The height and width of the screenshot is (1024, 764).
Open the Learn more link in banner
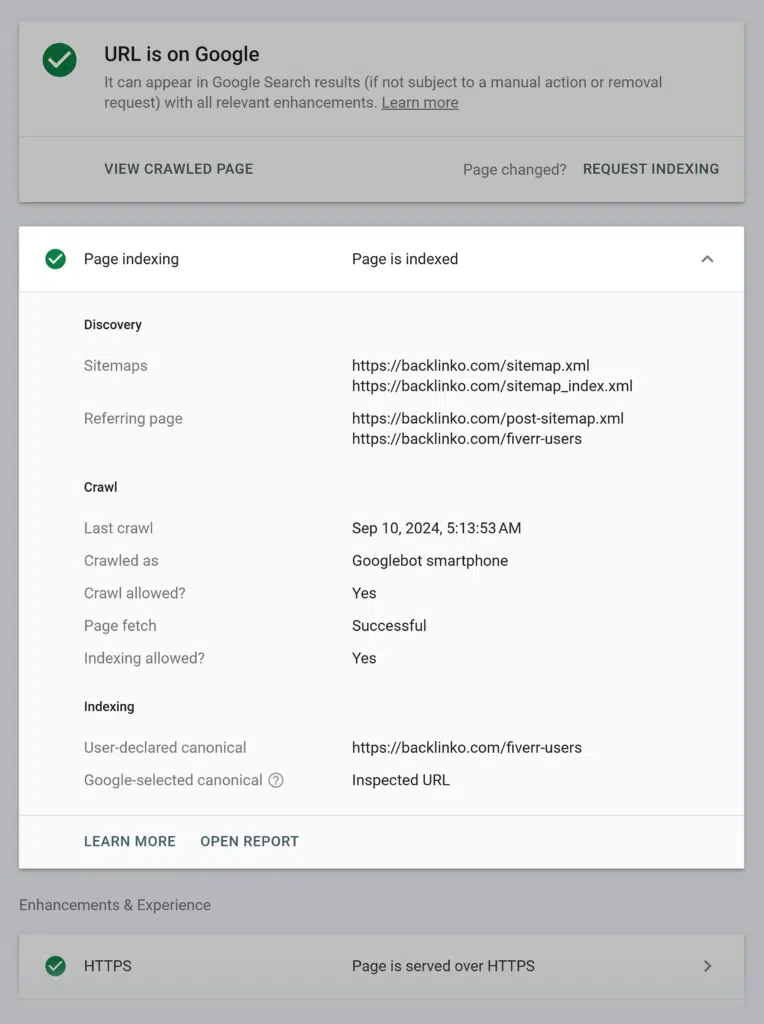(x=419, y=103)
